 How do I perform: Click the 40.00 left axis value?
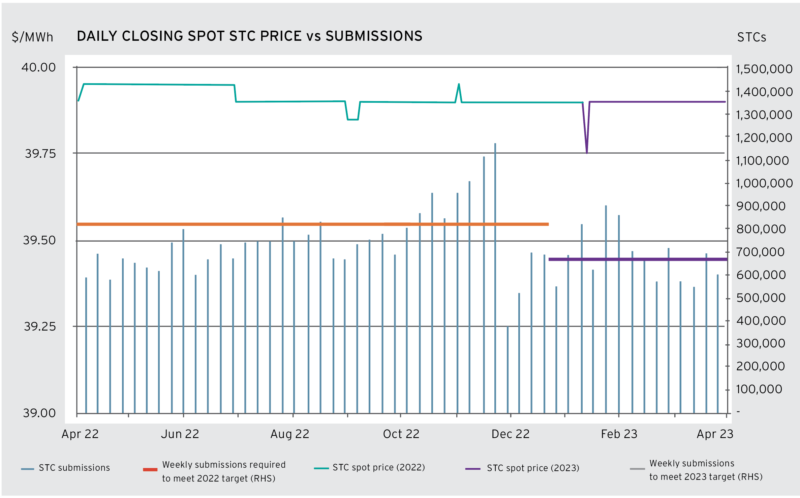point(38,67)
